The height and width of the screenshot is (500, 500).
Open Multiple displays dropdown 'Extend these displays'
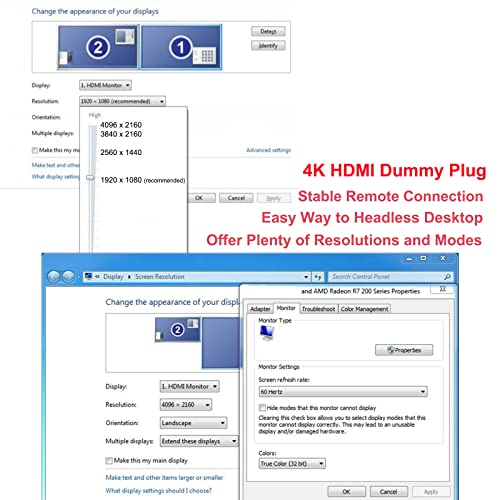click(199, 441)
